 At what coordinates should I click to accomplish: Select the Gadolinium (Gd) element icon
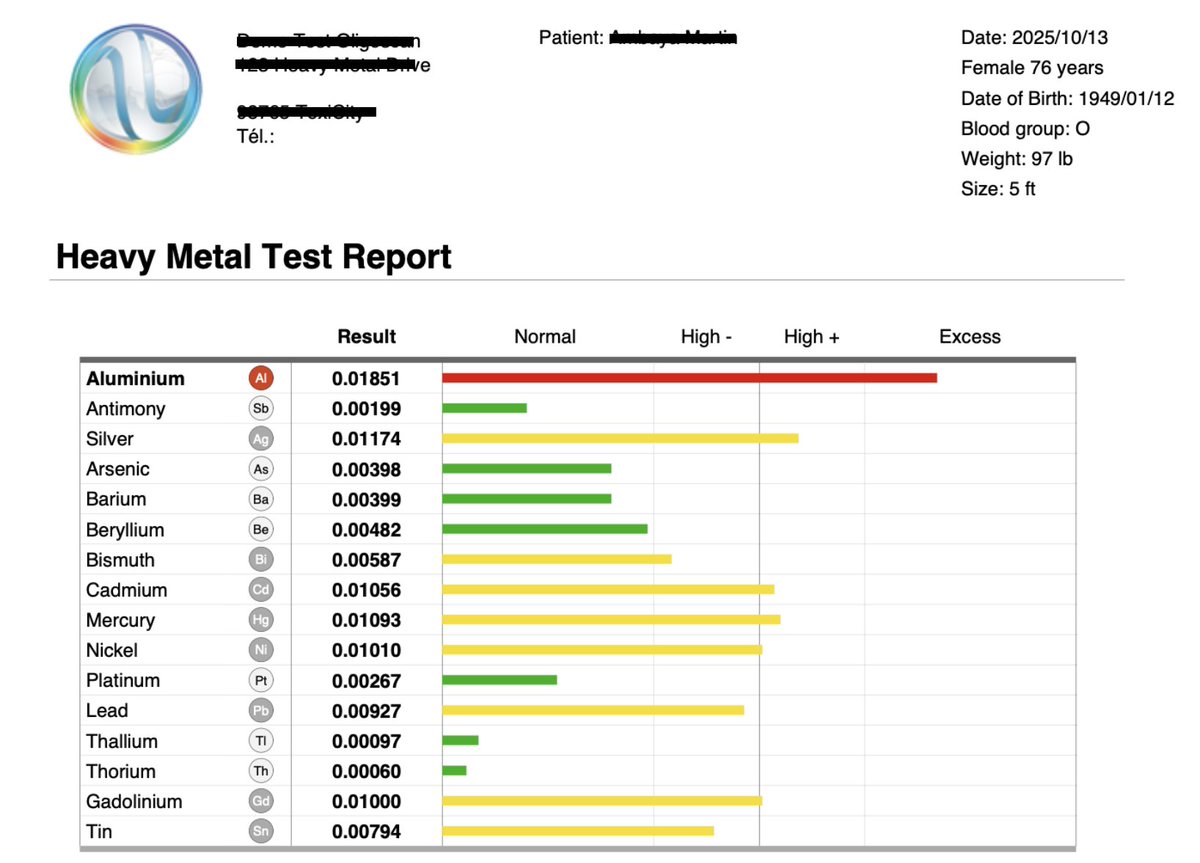tap(262, 801)
